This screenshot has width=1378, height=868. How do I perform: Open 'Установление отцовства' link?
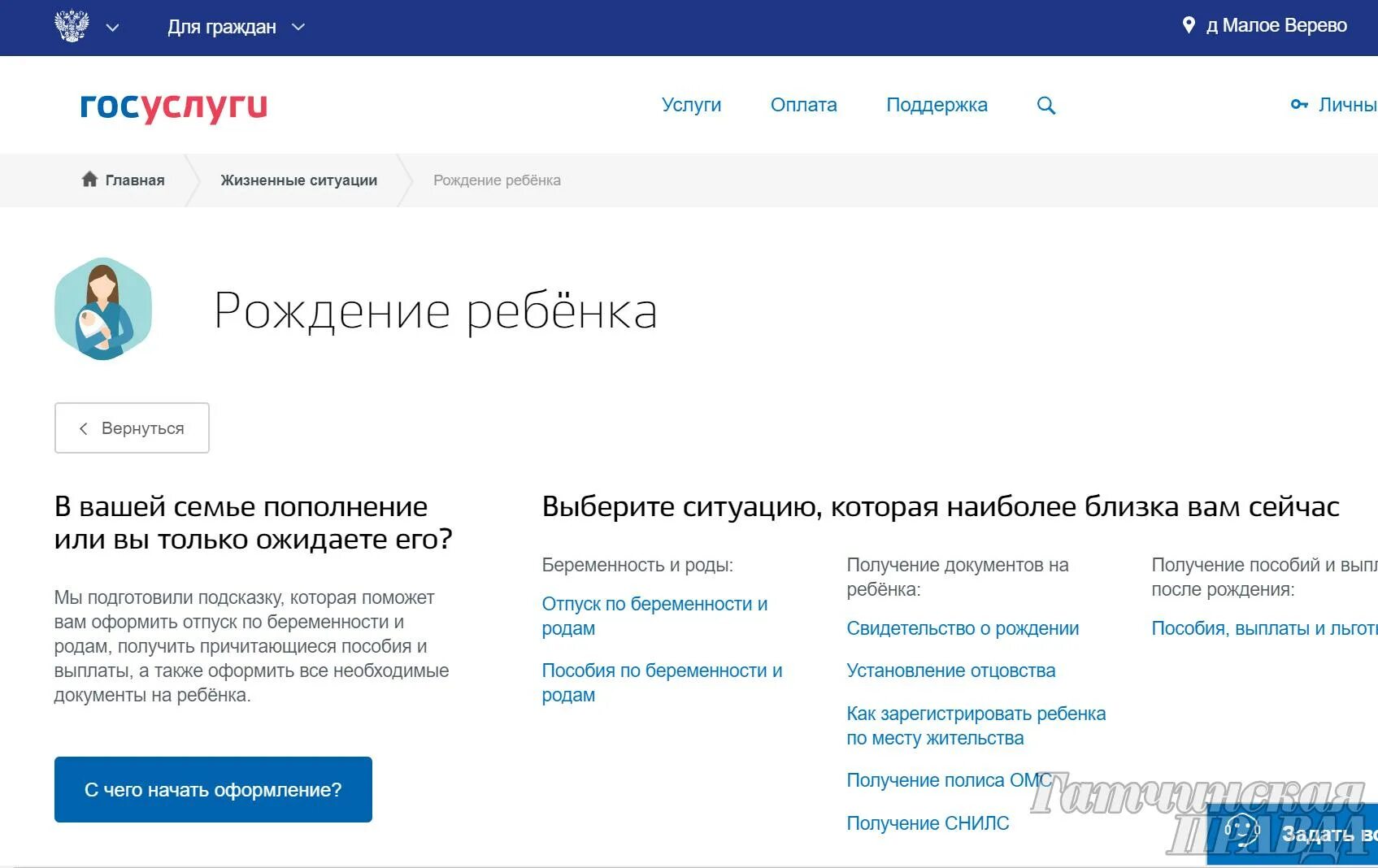pyautogui.click(x=950, y=671)
